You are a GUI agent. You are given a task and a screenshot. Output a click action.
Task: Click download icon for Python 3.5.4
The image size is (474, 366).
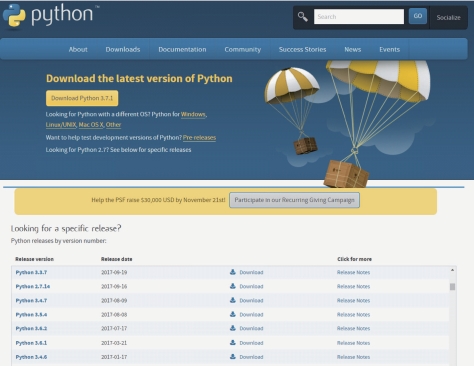coord(233,314)
